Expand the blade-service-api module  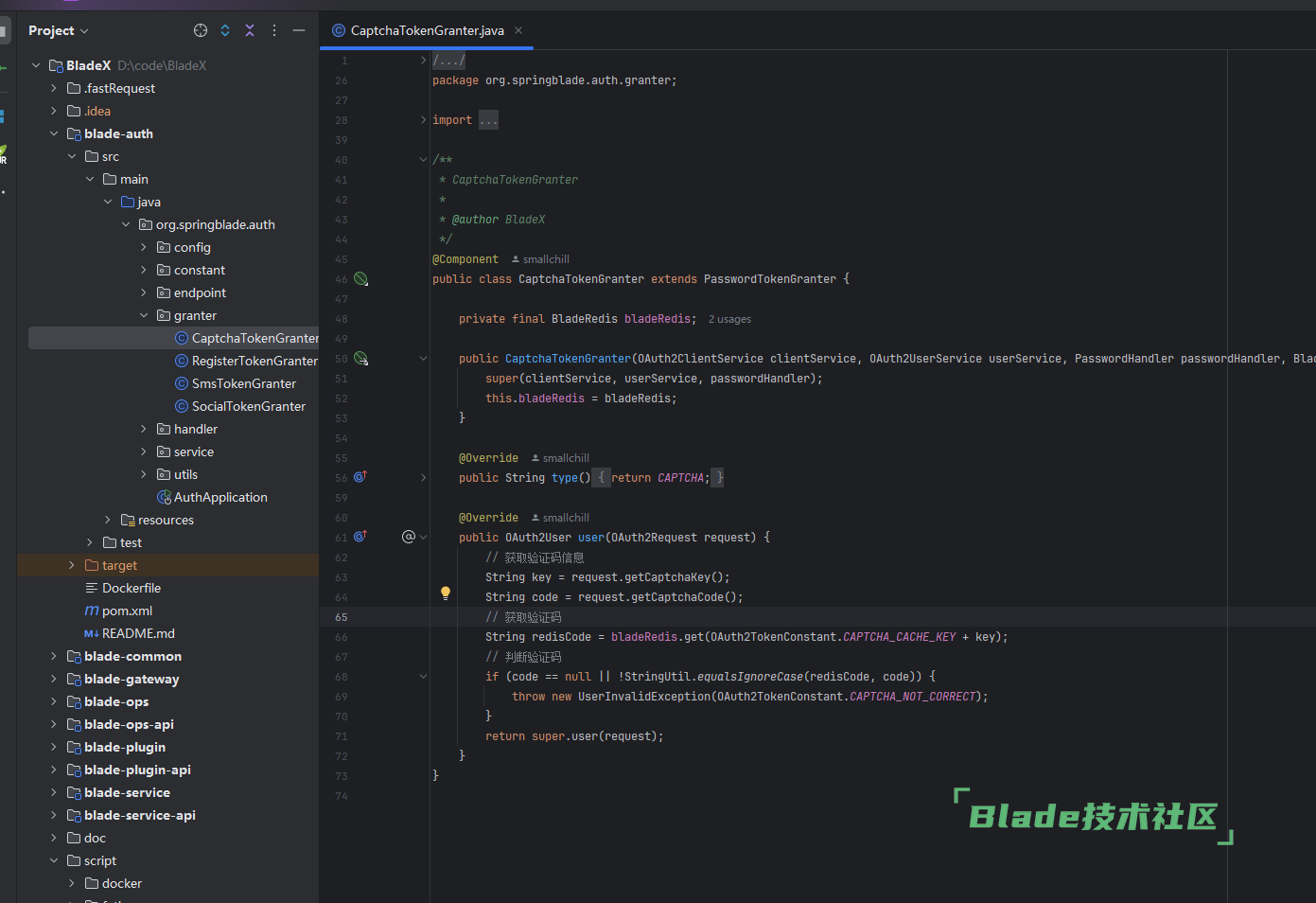tap(54, 815)
